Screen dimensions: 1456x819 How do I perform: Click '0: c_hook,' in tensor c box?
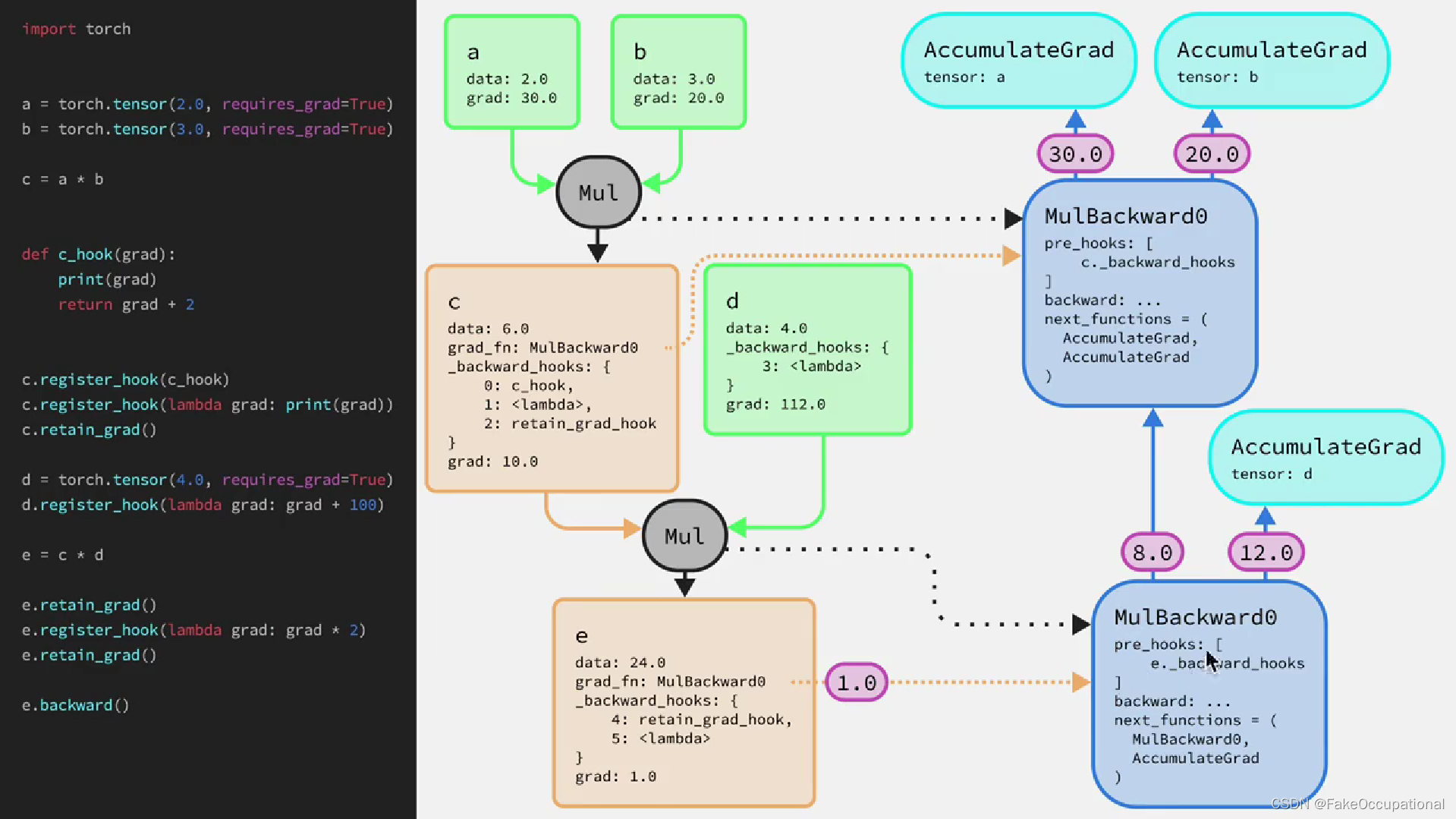529,386
